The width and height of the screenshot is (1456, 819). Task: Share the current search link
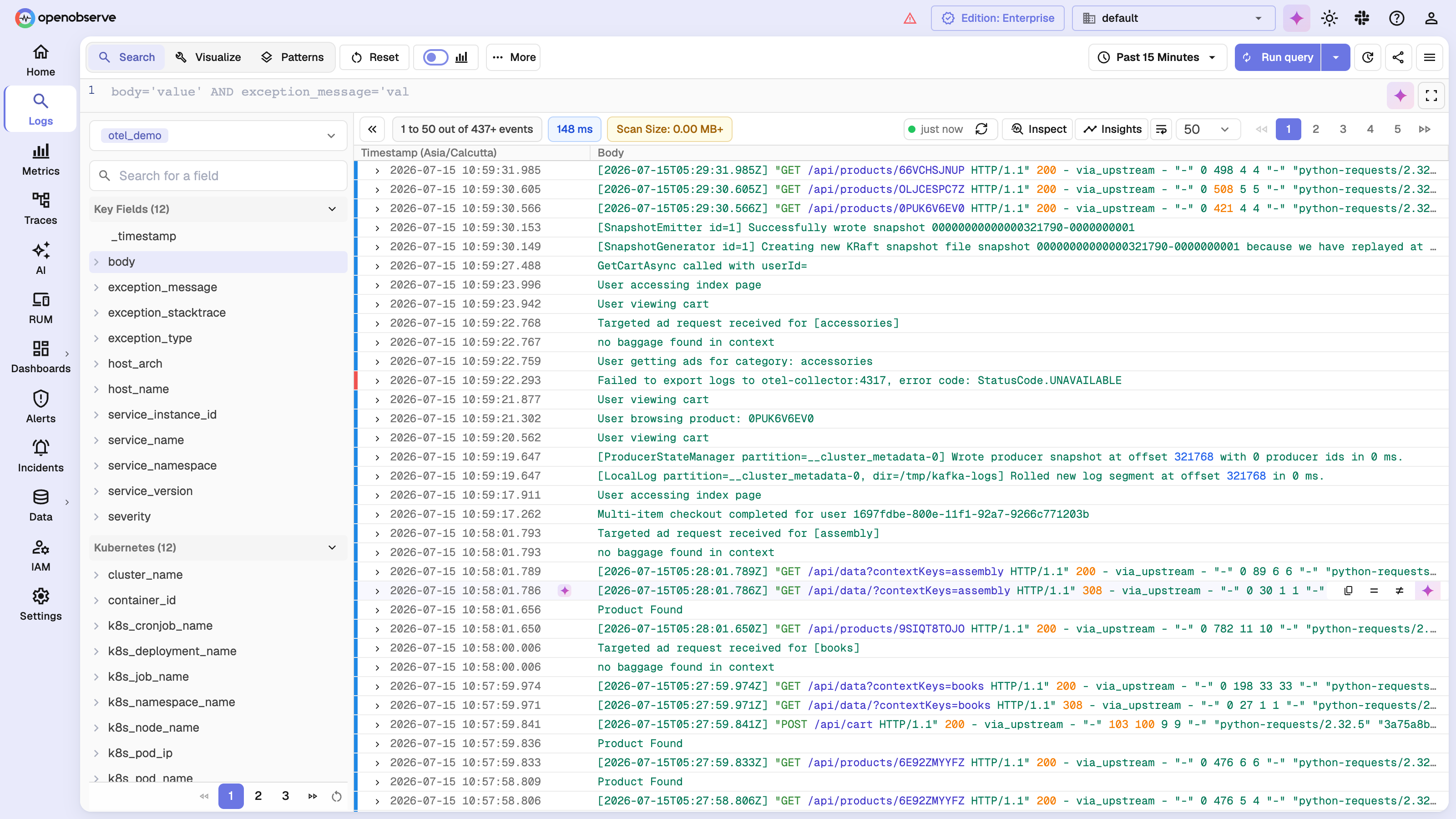pyautogui.click(x=1398, y=57)
